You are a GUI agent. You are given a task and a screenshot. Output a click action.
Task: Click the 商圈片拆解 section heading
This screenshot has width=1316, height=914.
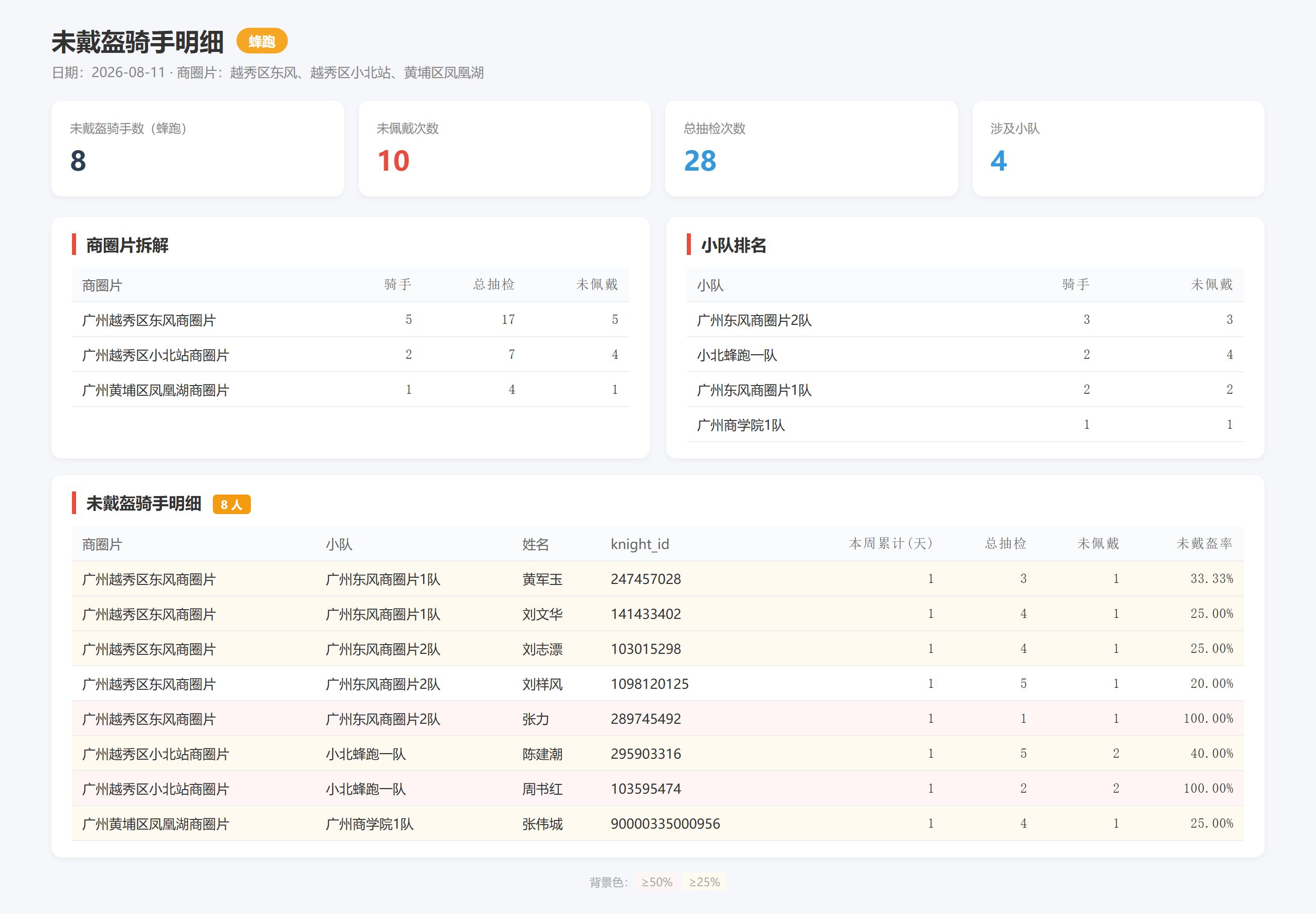point(127,245)
